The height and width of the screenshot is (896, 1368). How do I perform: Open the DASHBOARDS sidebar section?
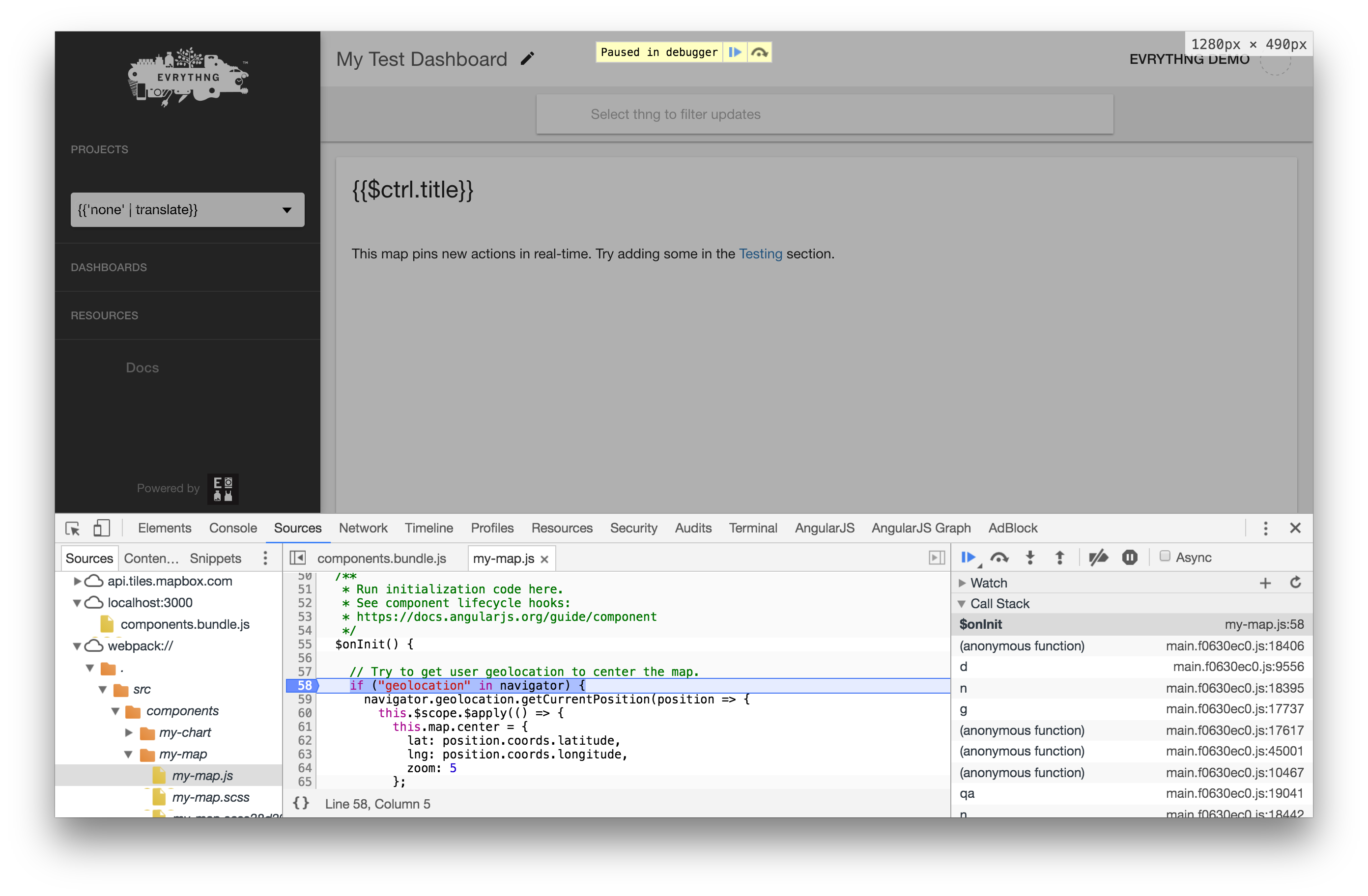pos(109,267)
